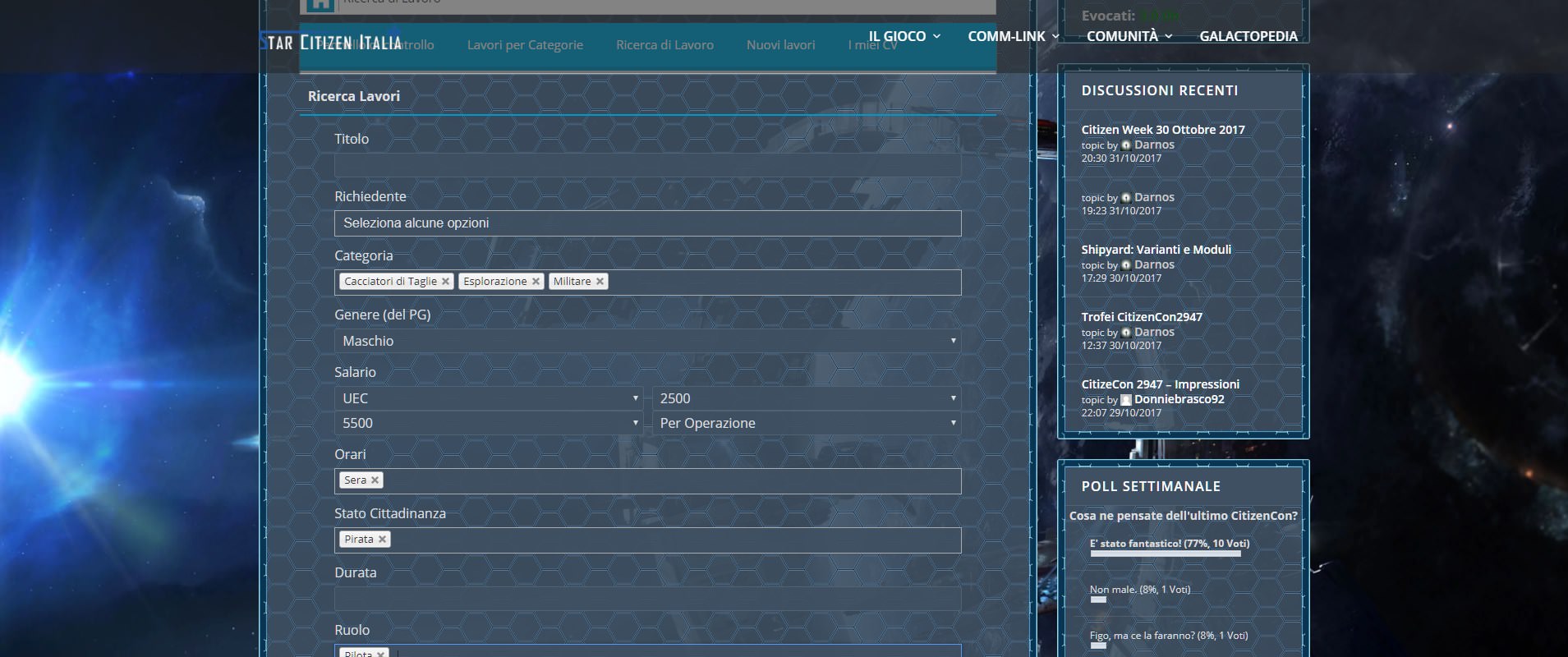The height and width of the screenshot is (657, 1568).
Task: Open the Per Operazione salary dropdown
Action: click(x=807, y=423)
